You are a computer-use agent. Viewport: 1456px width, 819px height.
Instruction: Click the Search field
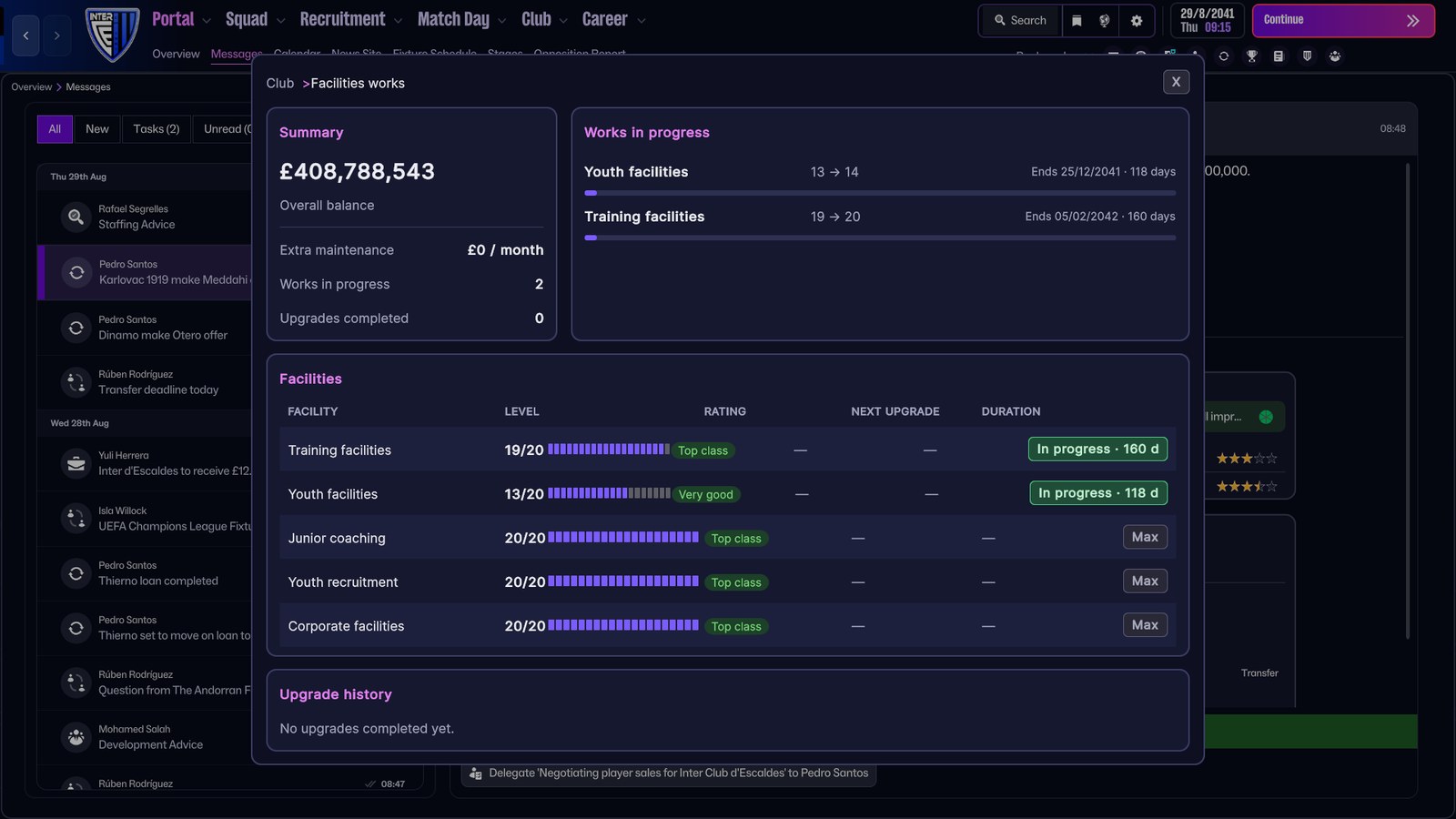1020,20
